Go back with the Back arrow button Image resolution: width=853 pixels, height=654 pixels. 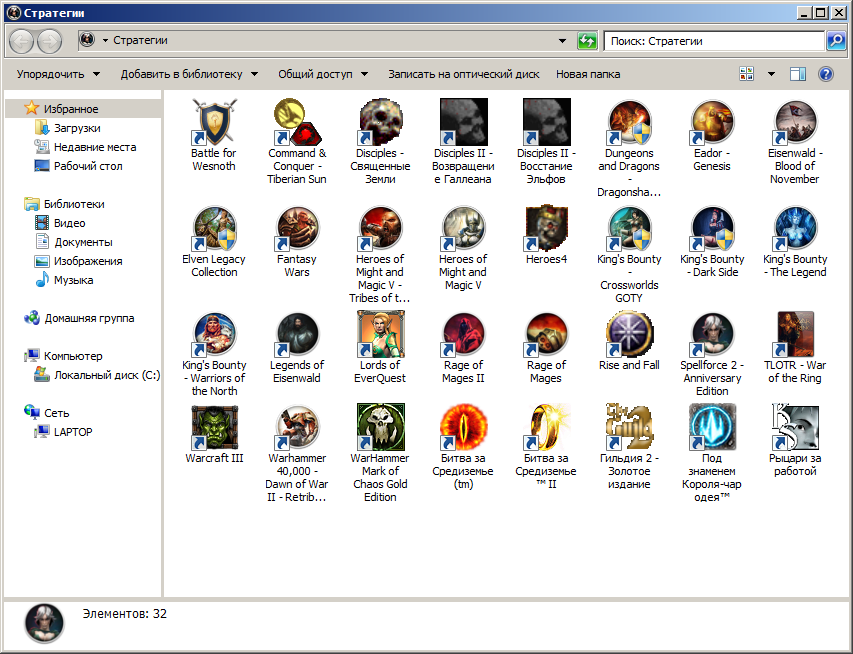[22, 41]
